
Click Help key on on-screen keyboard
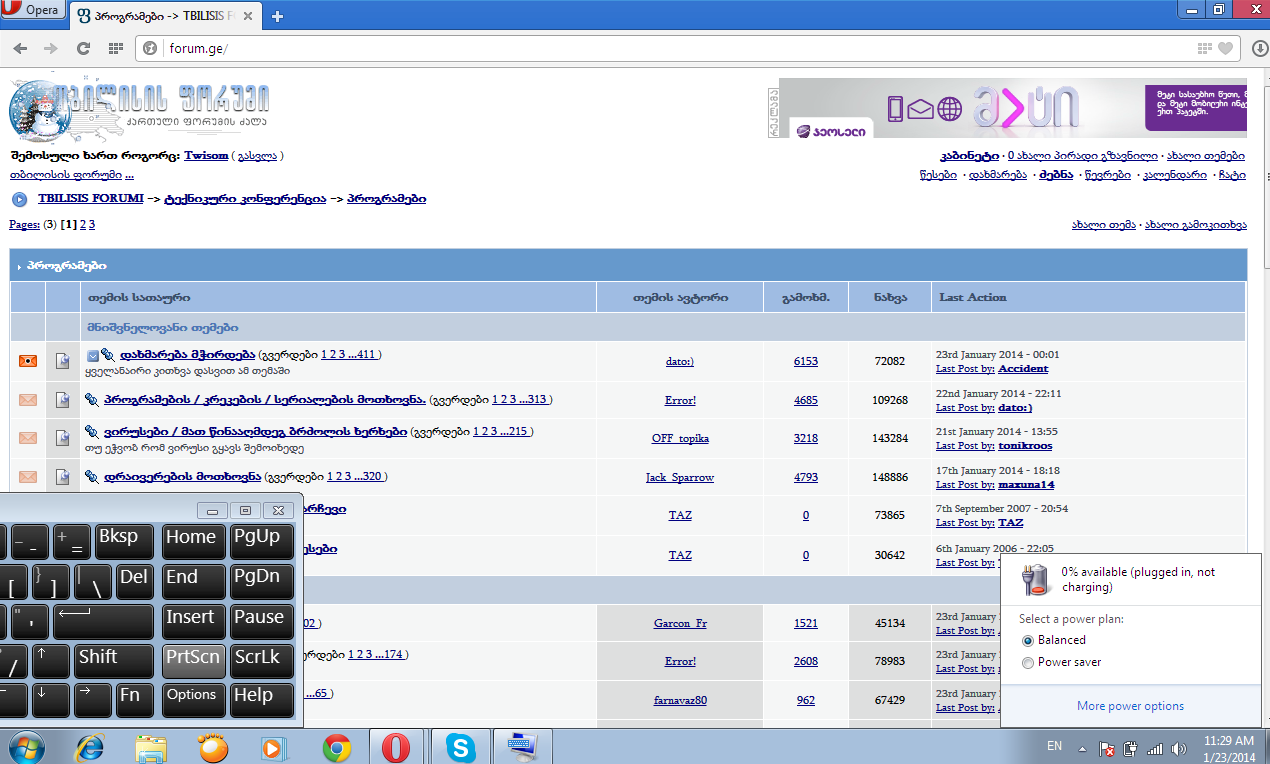point(262,700)
